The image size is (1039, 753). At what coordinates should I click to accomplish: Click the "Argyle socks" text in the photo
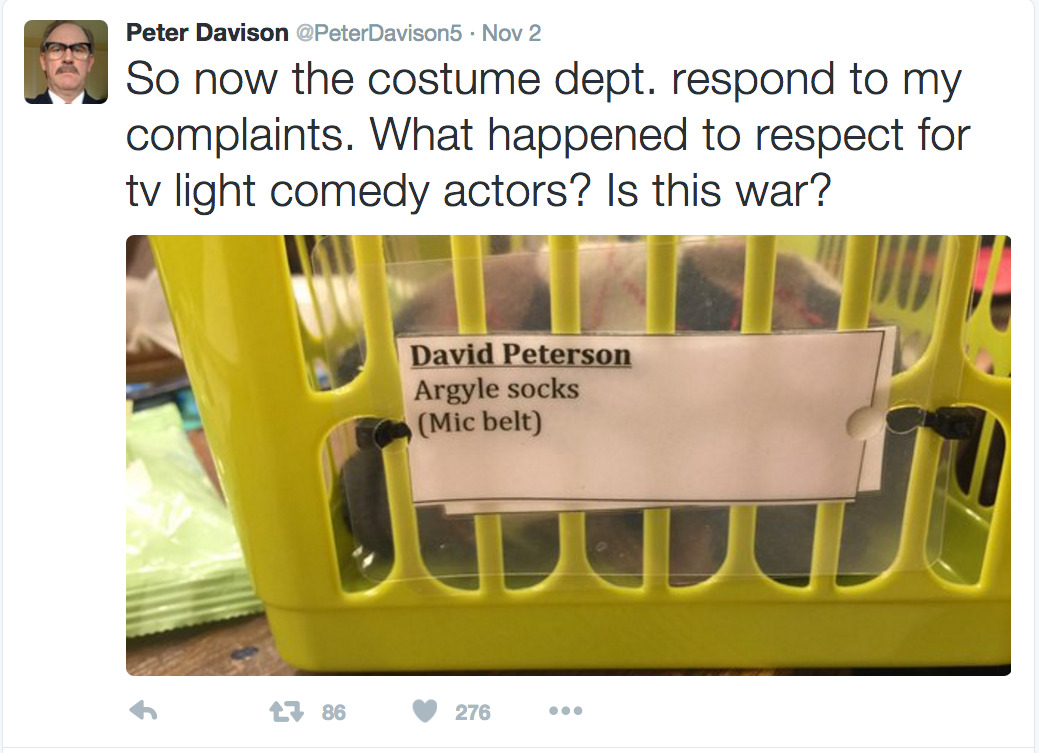(x=496, y=390)
